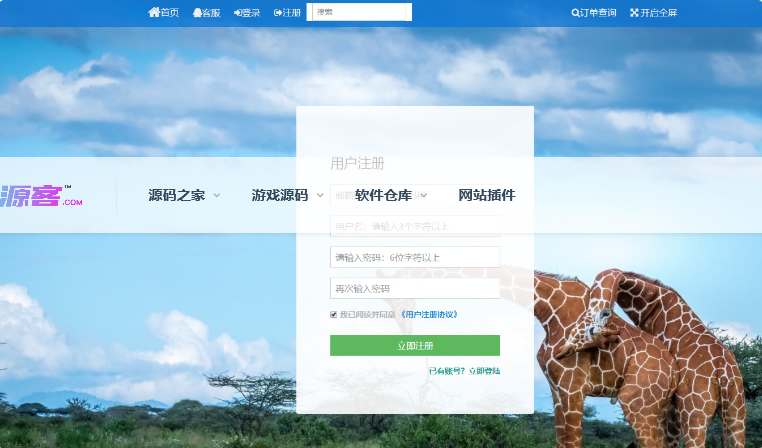Screen dimensions: 762x448
Task: Click the home icon in top bar
Action: pyautogui.click(x=154, y=12)
